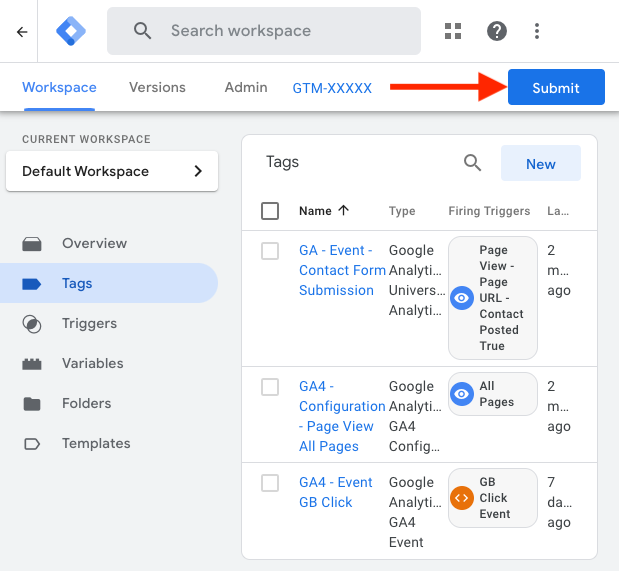Click the search icon in Tags panel
This screenshot has height=571, width=619.
pos(472,163)
